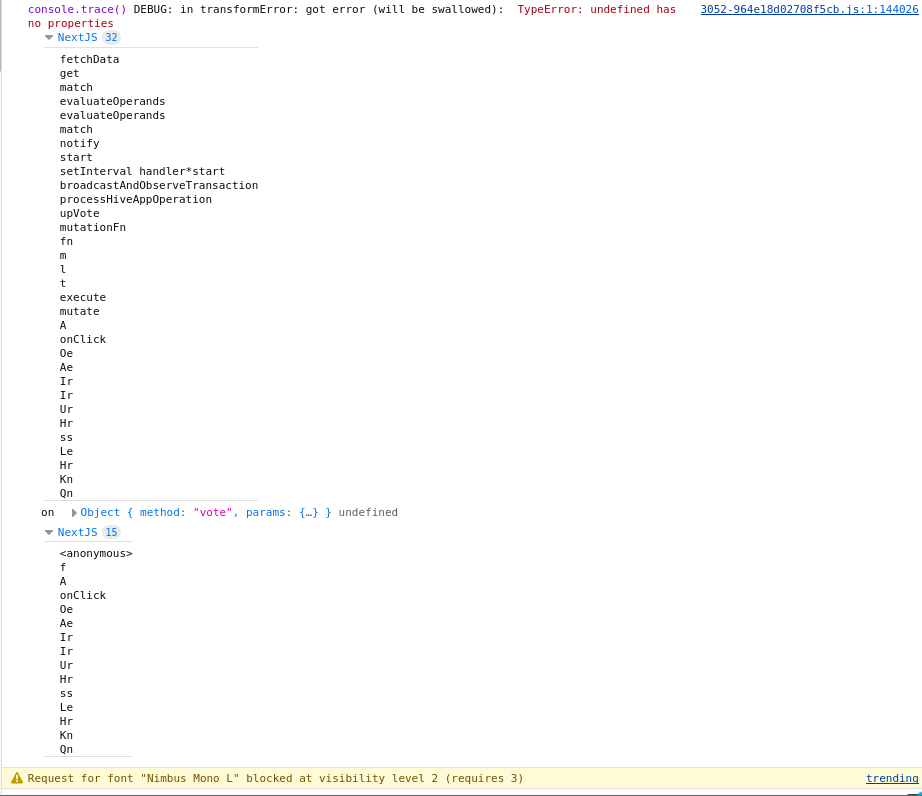Collapse the NextJS group with 32 frames
Image resolution: width=922 pixels, height=796 pixels.
click(49, 38)
